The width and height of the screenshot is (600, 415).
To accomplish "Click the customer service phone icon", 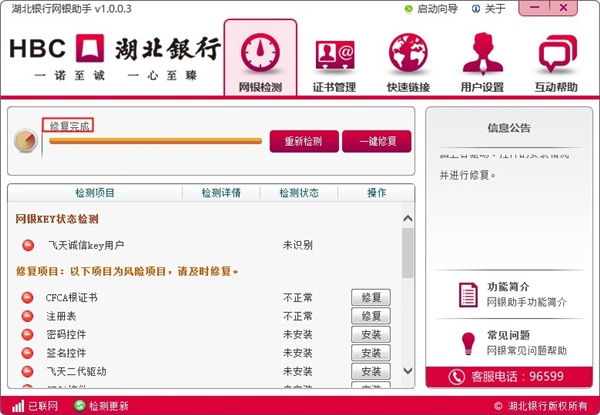I will 457,377.
